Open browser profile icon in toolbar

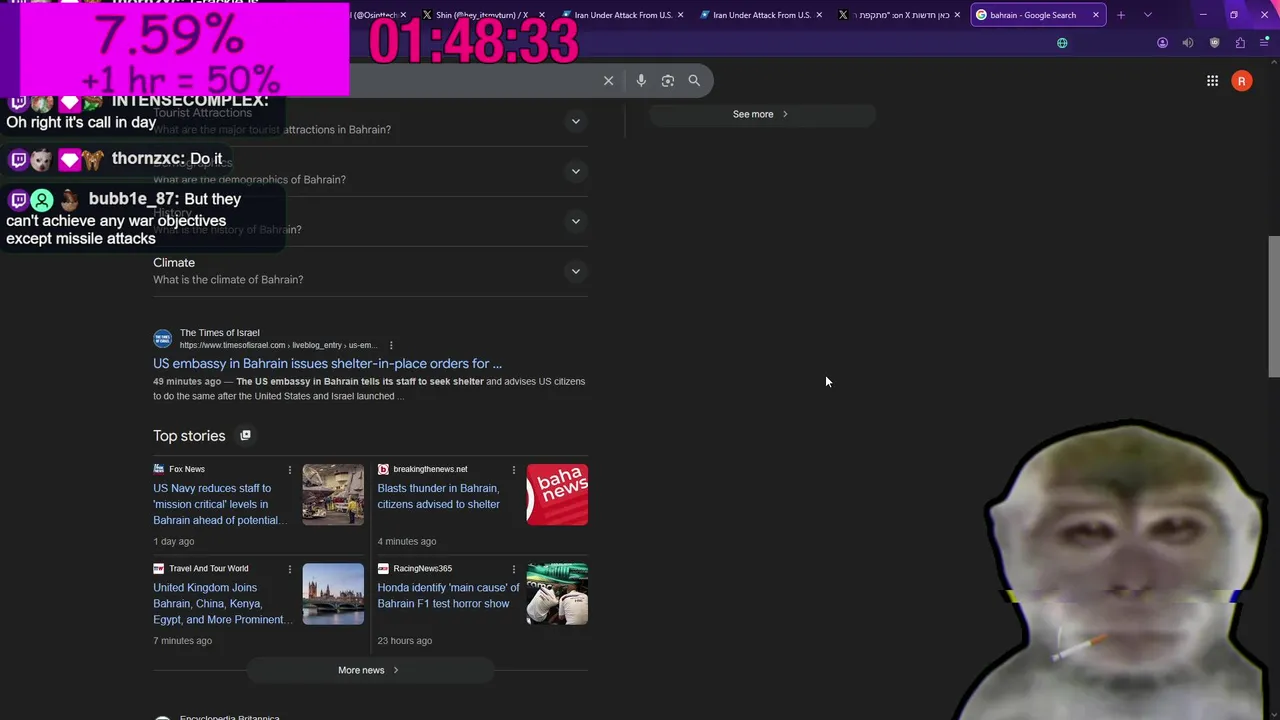click(x=1162, y=43)
